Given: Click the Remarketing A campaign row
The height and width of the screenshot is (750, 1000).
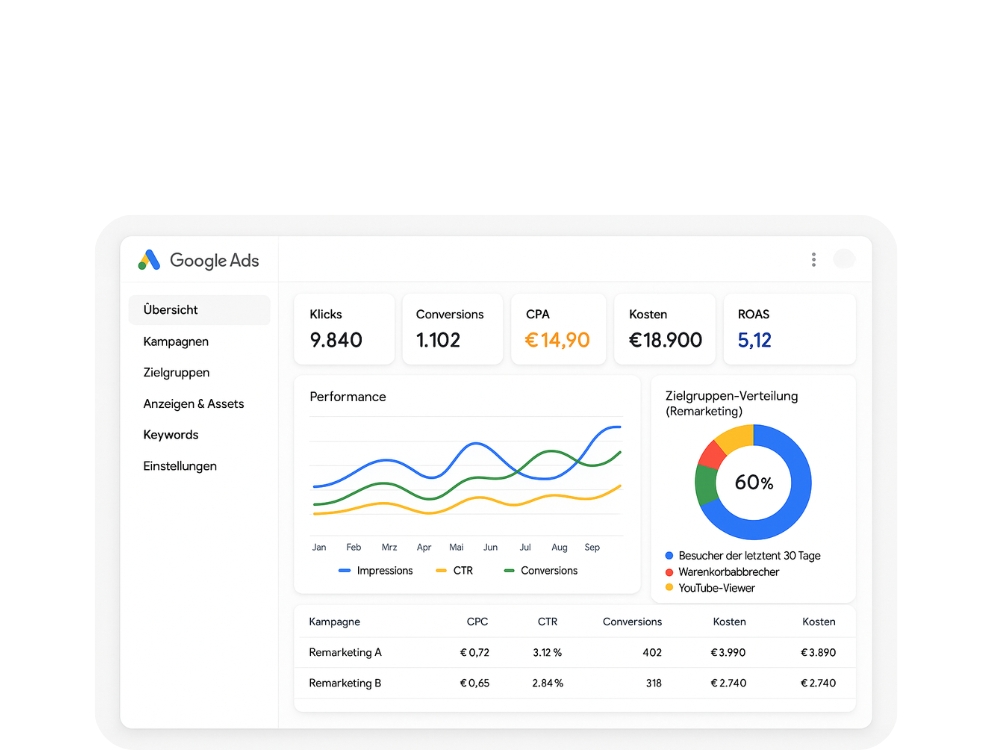Looking at the screenshot, I should (x=345, y=652).
